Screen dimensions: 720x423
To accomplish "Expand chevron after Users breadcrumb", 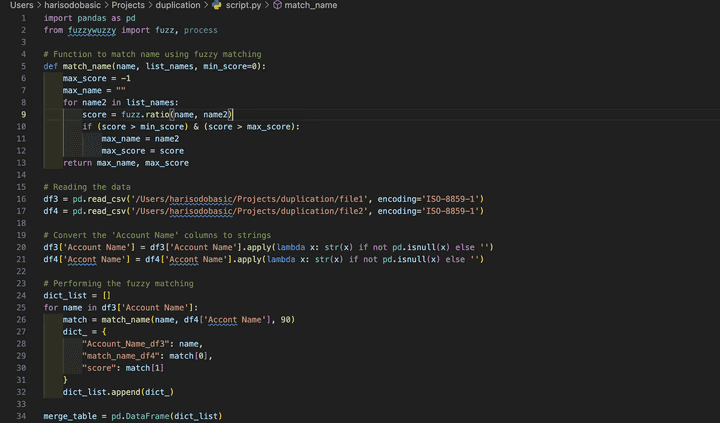I will tap(39, 5).
